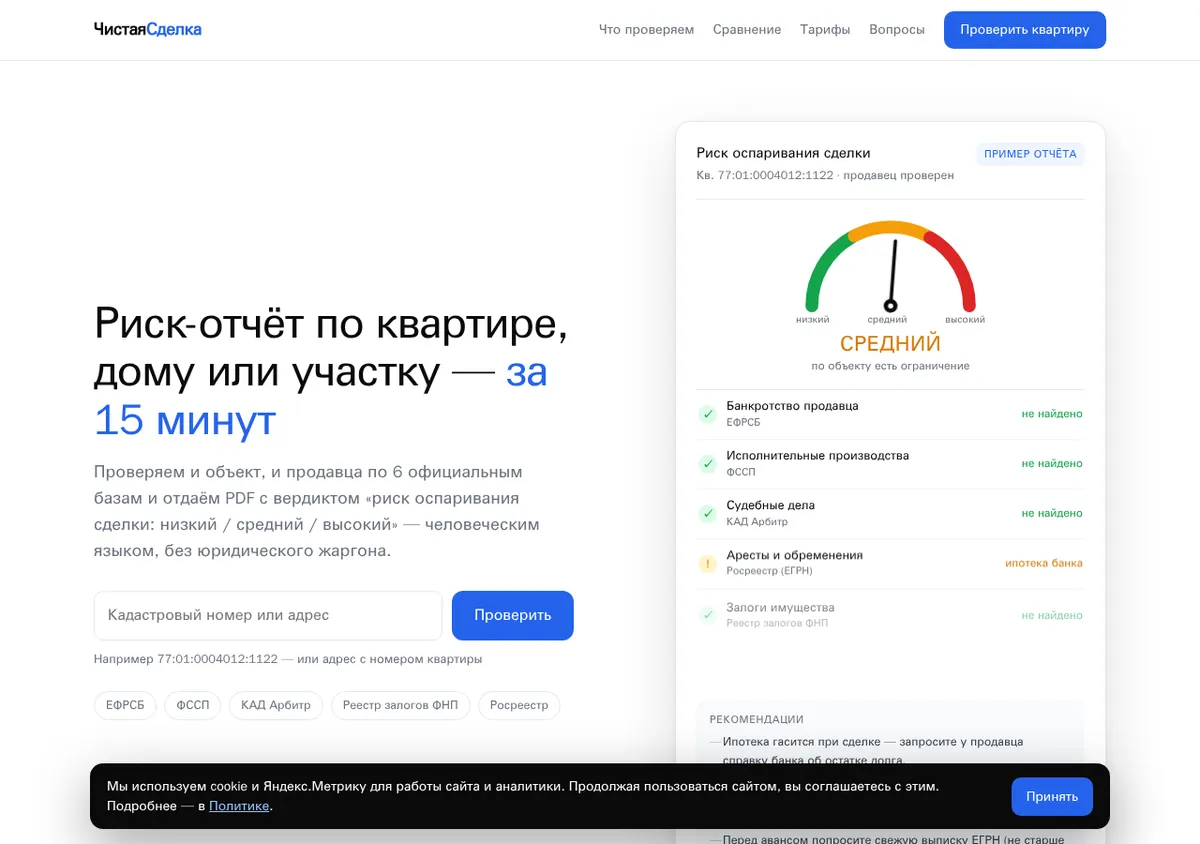
Task: Open the Политике link in cookie banner
Action: pos(239,806)
